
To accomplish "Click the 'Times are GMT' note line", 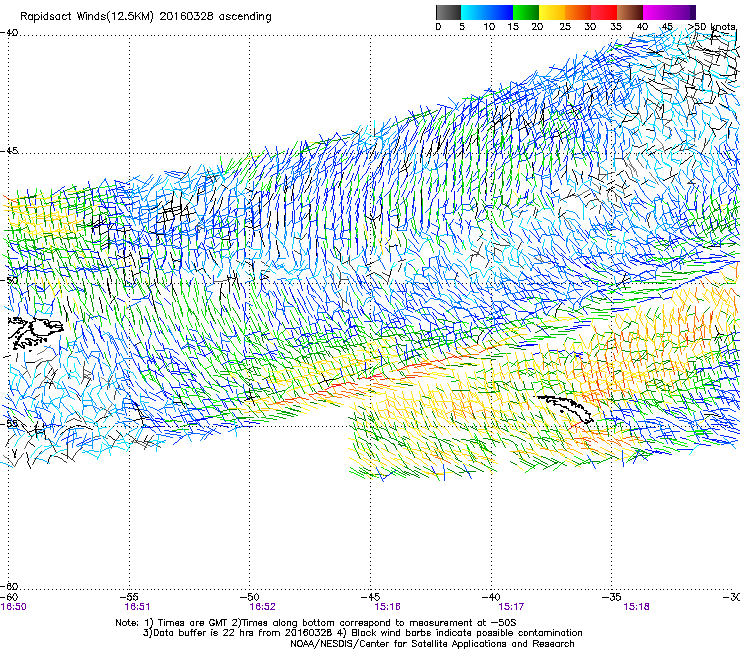I will point(316,623).
